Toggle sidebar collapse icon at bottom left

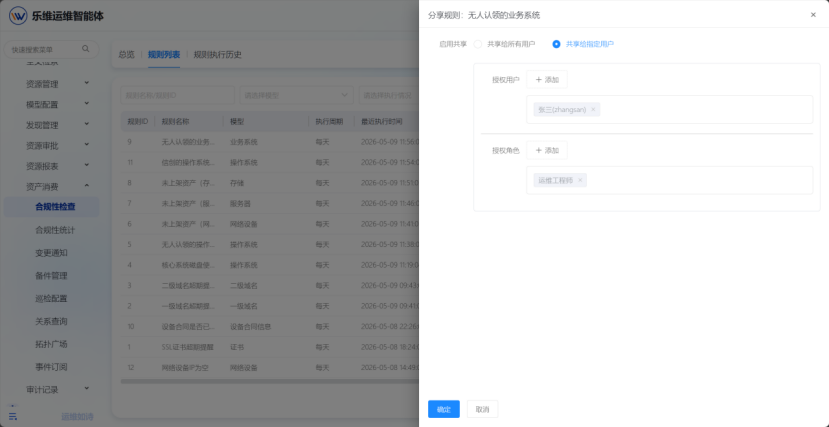click(13, 416)
